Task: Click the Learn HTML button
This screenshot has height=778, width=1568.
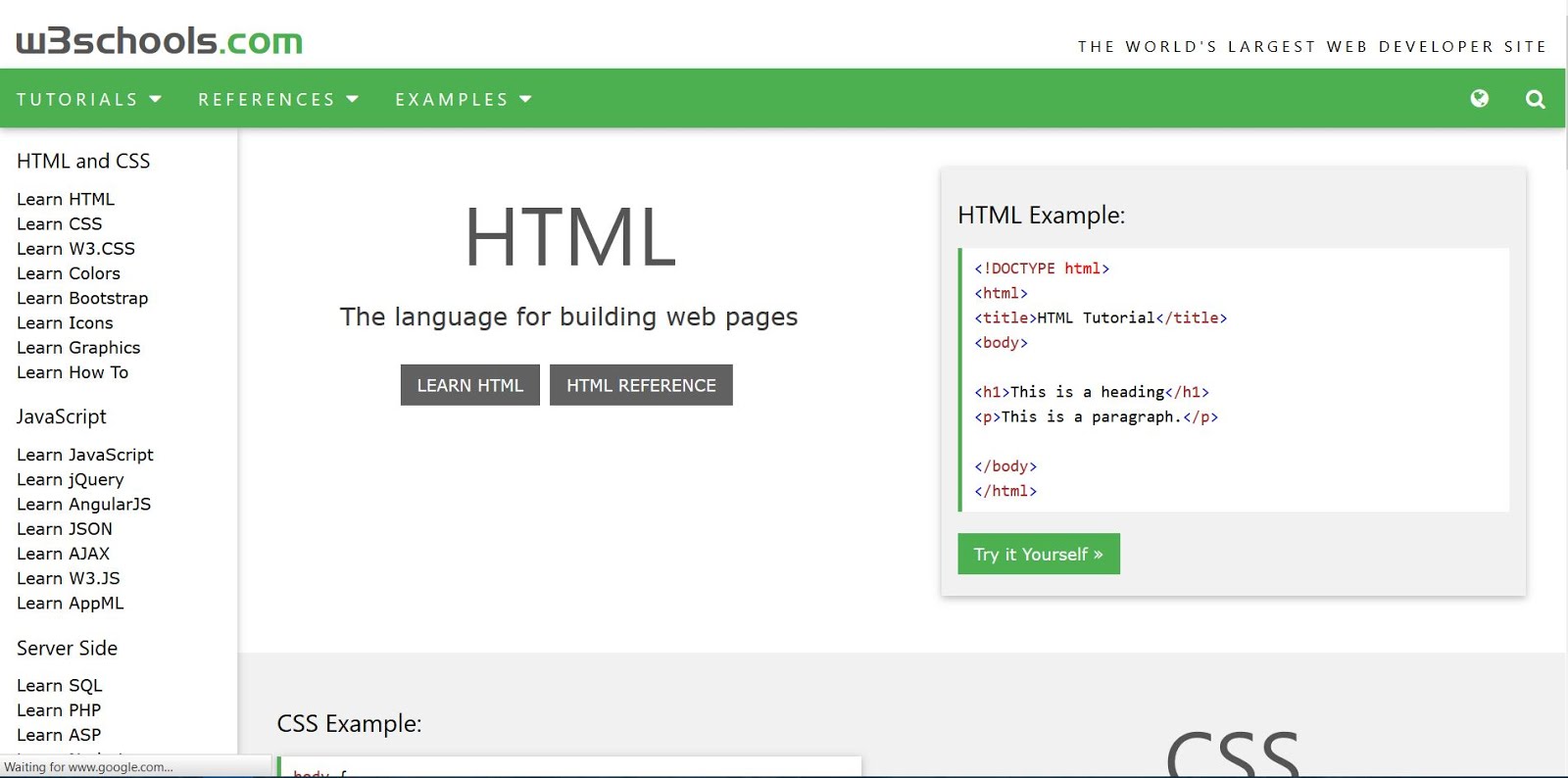Action: pyautogui.click(x=470, y=385)
